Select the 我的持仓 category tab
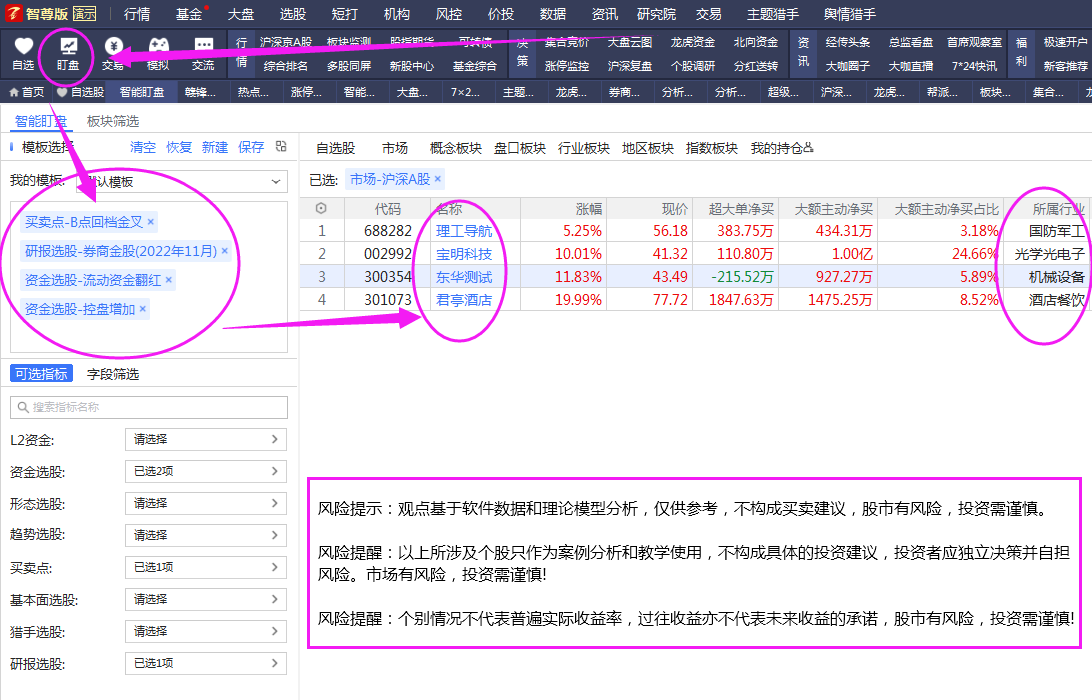This screenshot has height=700, width=1092. [x=781, y=148]
